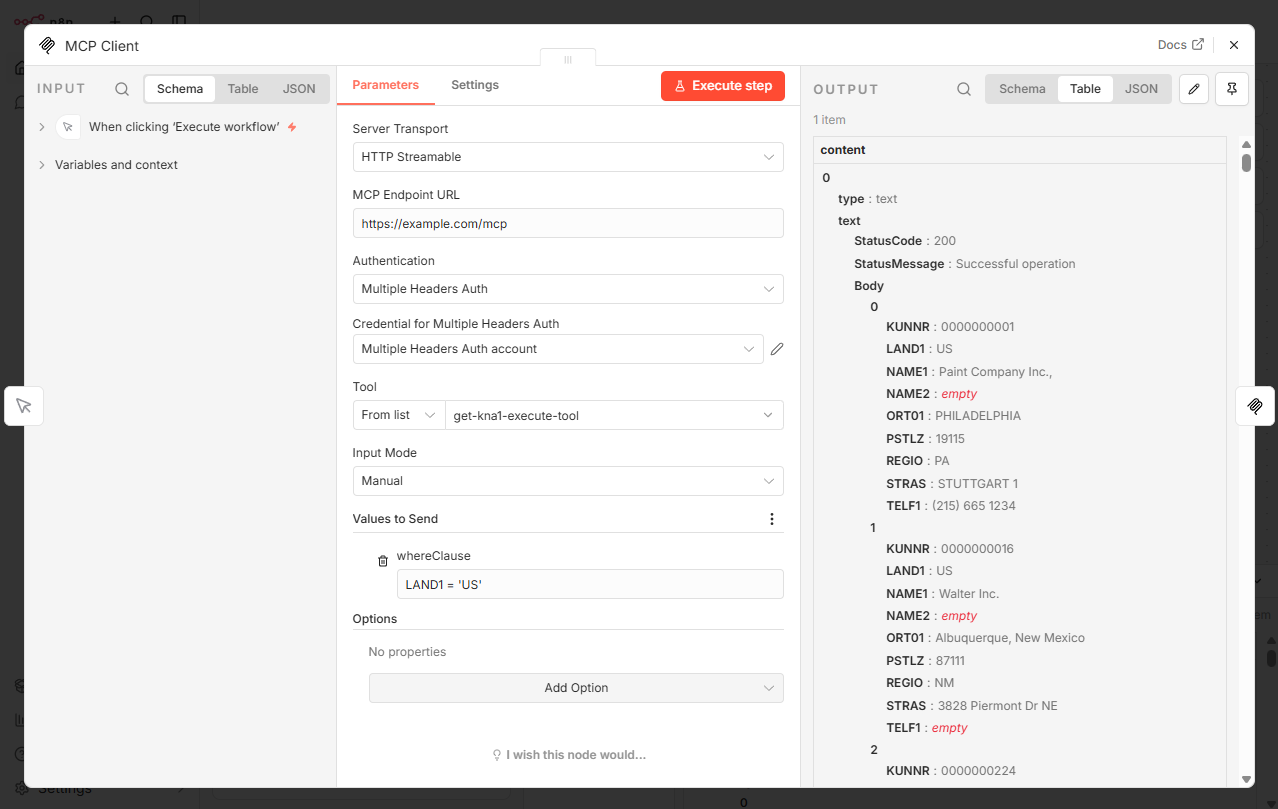Click the lightning bolt trigger indicator

292,127
